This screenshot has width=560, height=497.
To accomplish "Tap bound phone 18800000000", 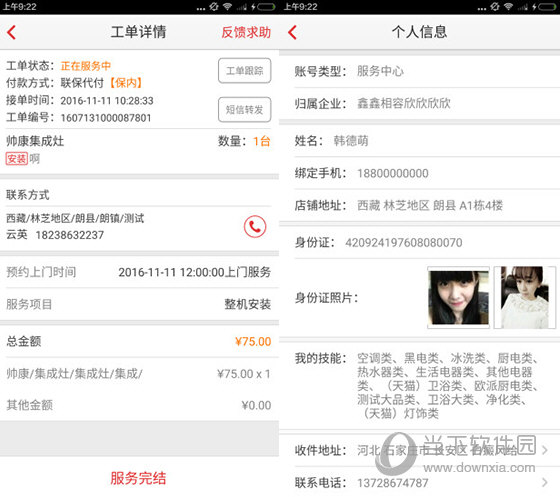I will 393,173.
